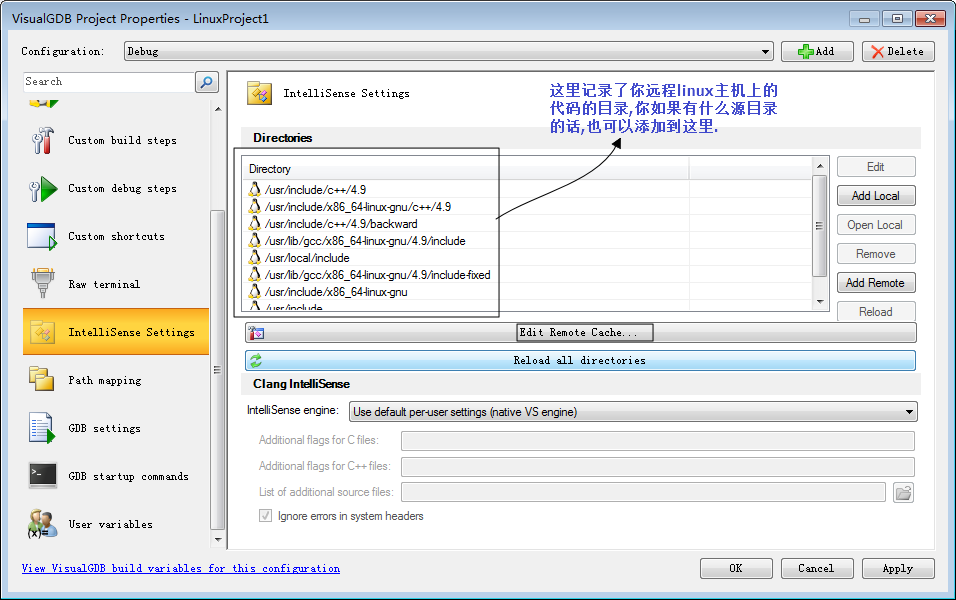Select /usr/local/include directory entry
Screen dimensions: 956x600
pyautogui.click(x=307, y=258)
